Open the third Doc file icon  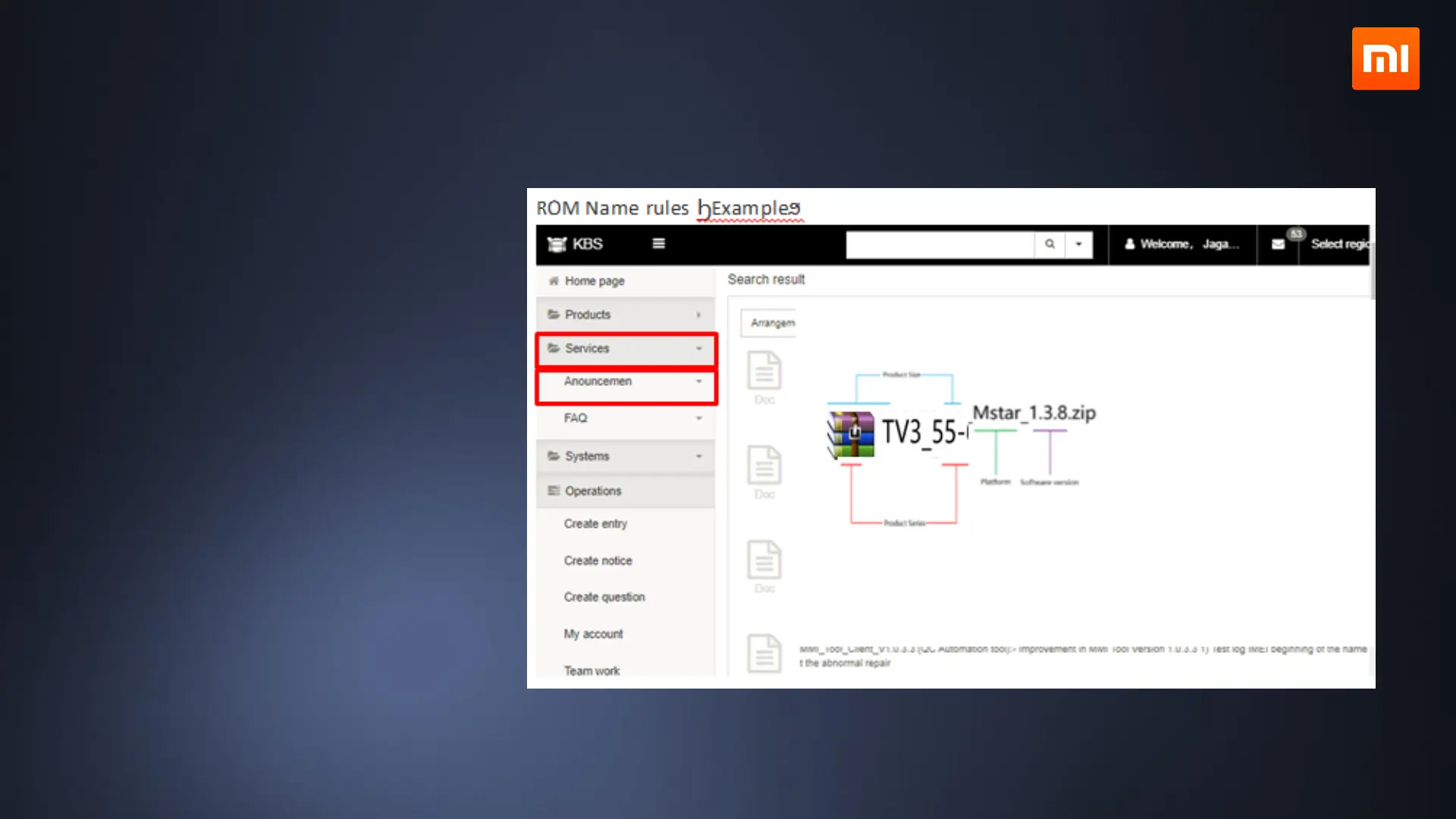pos(764,560)
